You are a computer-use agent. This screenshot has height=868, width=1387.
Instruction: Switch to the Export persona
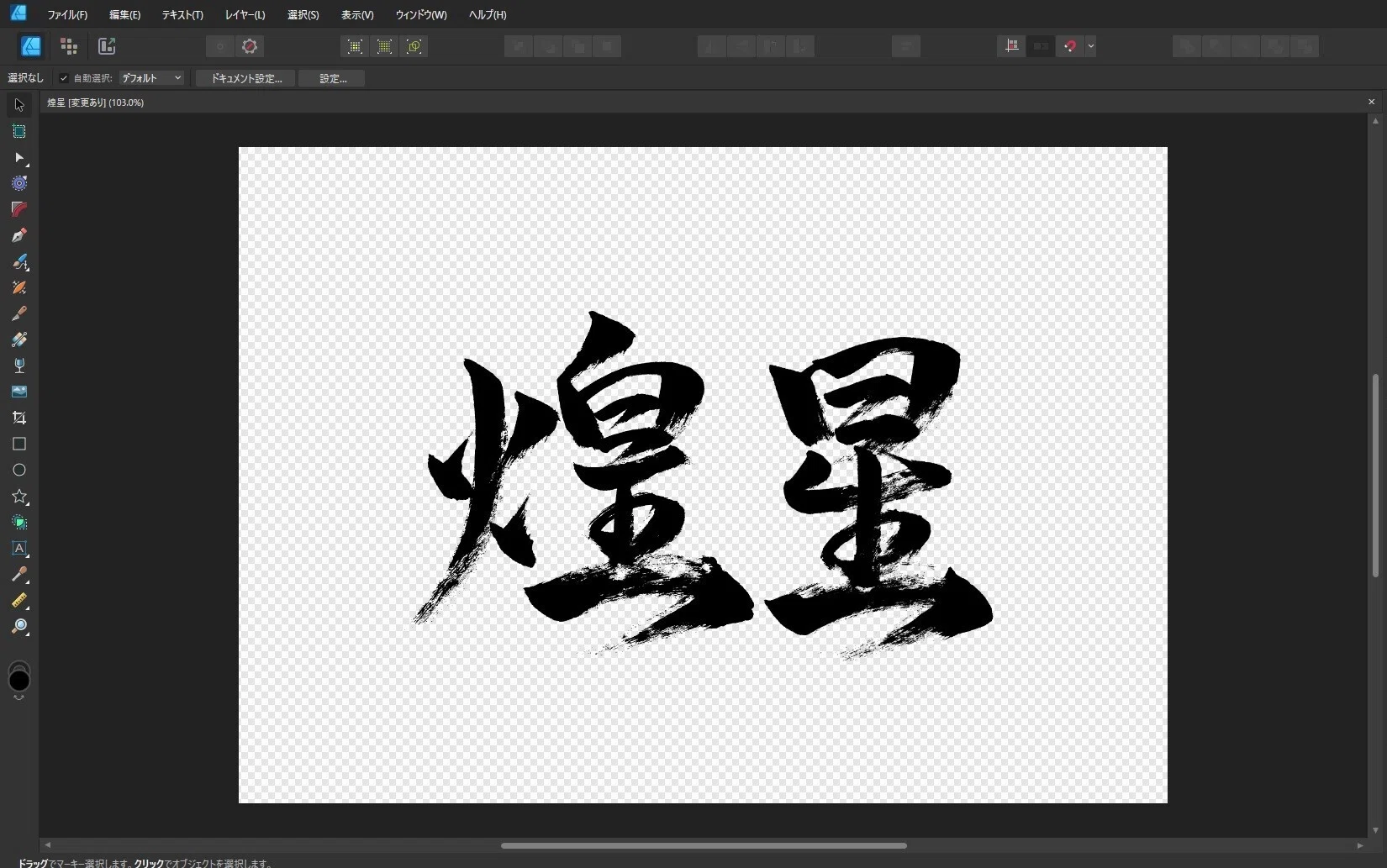(107, 46)
